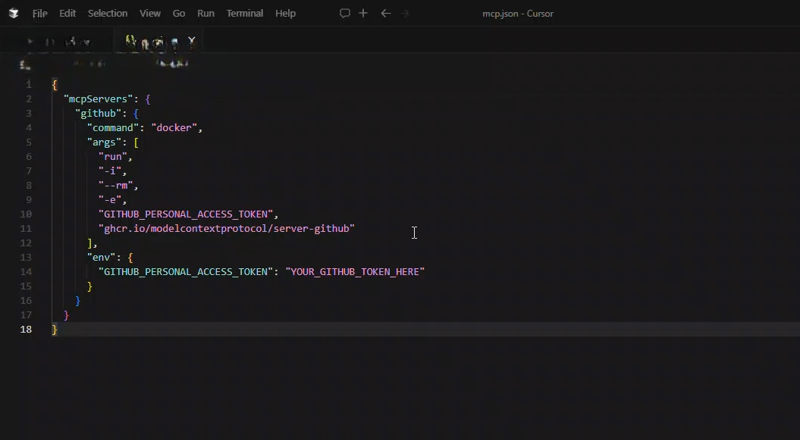The image size is (800, 440).
Task: Navigate forward with the right arrow
Action: [x=405, y=14]
